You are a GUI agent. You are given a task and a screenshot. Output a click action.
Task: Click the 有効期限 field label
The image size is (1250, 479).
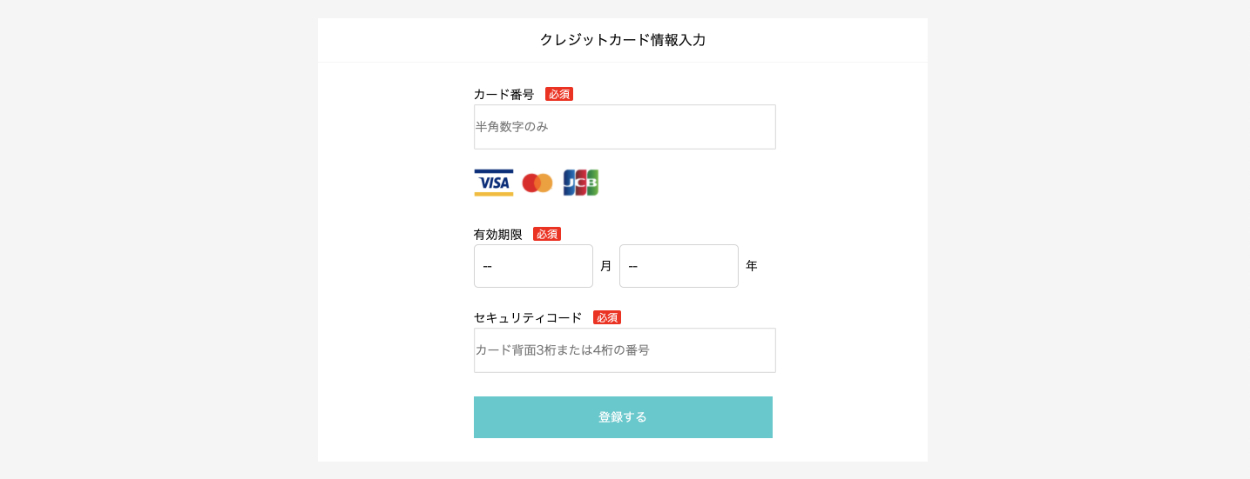[x=498, y=234]
